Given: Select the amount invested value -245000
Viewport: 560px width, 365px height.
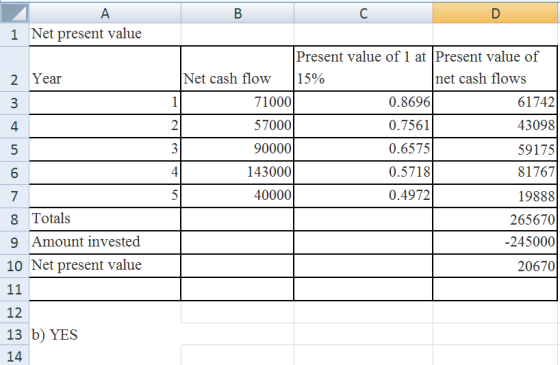Looking at the screenshot, I should pos(495,242).
